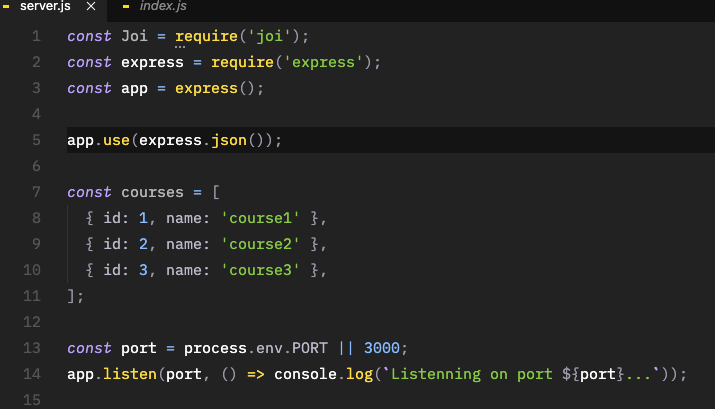Click line number 5 in gutter
This screenshot has height=409, width=715.
pyautogui.click(x=36, y=140)
